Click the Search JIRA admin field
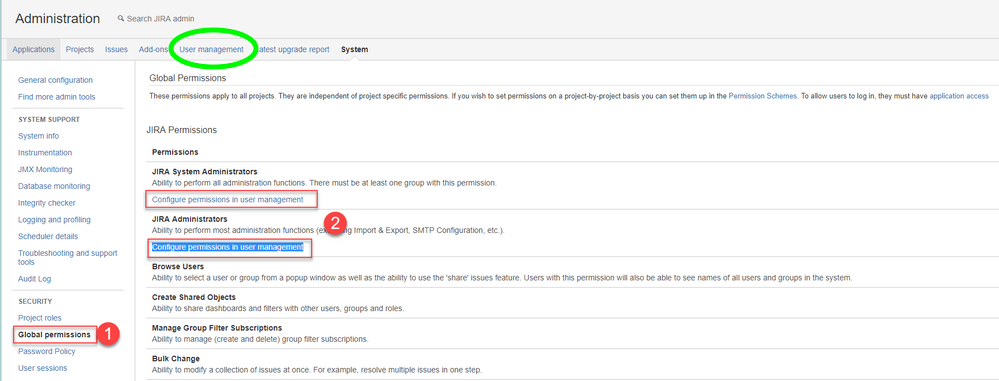This screenshot has height=381, width=999. point(160,19)
